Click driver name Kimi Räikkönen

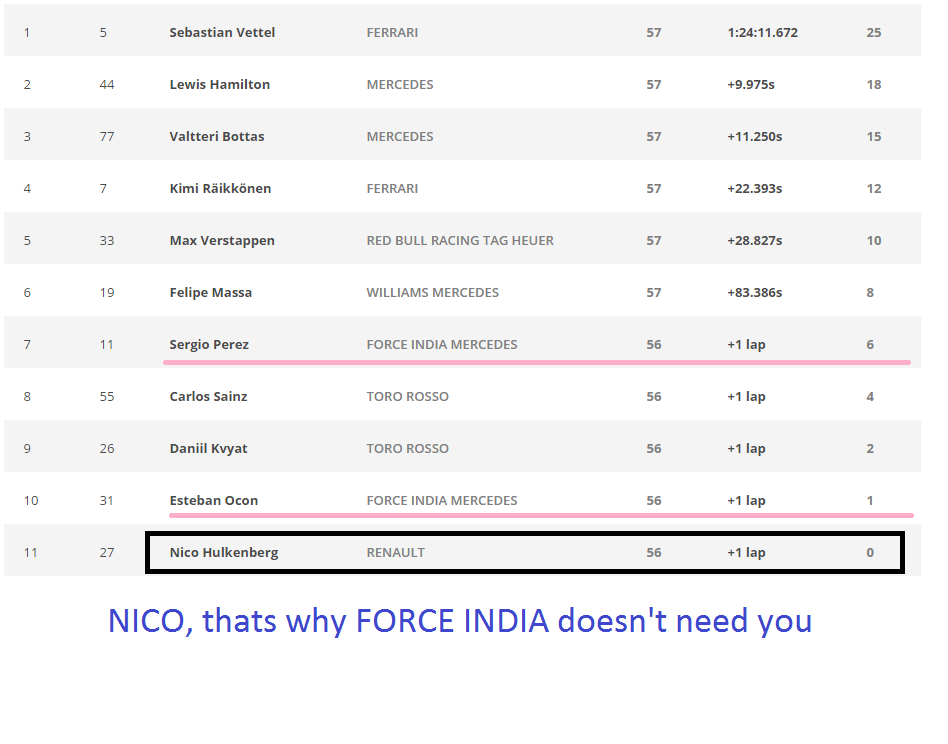click(220, 189)
